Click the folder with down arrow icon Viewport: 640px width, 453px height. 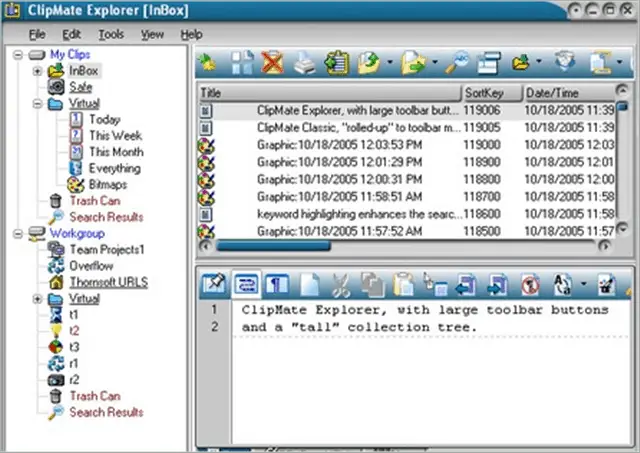pyautogui.click(x=521, y=62)
